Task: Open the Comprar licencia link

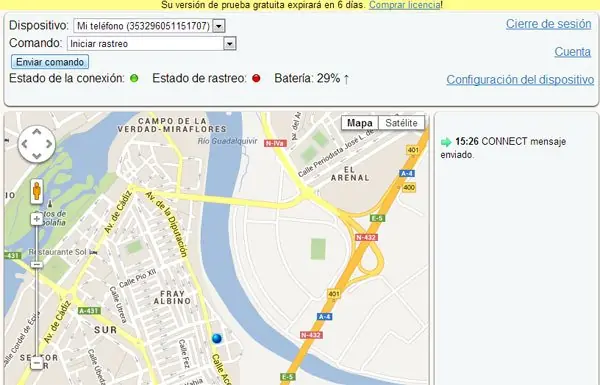Action: click(404, 5)
